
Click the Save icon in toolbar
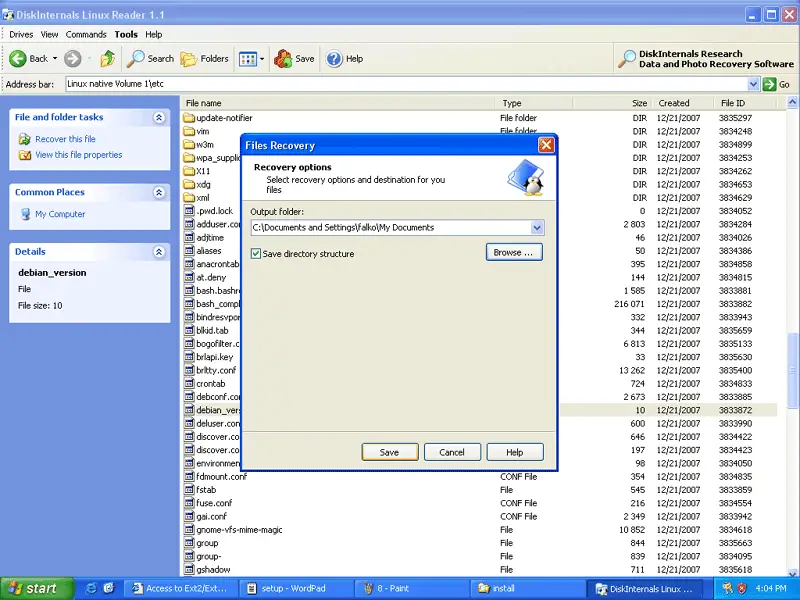point(283,59)
